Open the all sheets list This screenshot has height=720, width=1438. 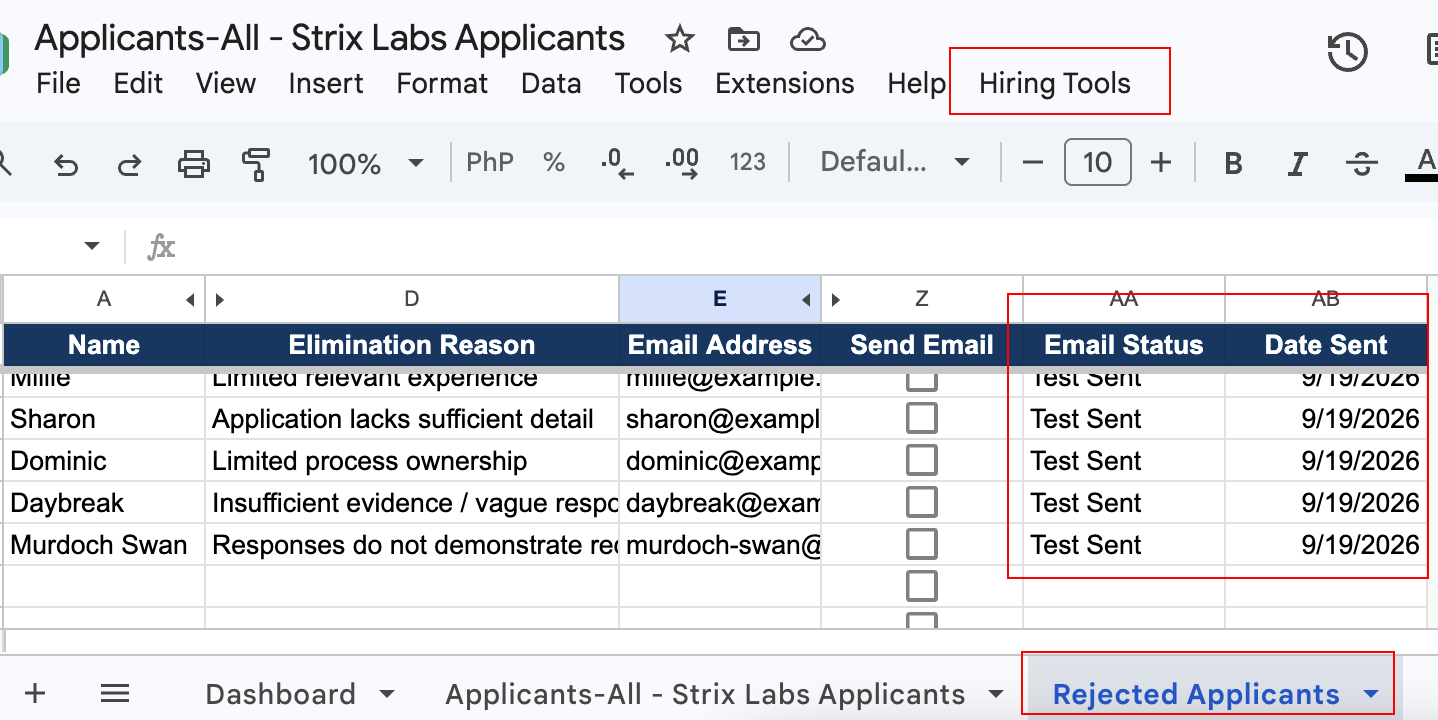pos(115,693)
